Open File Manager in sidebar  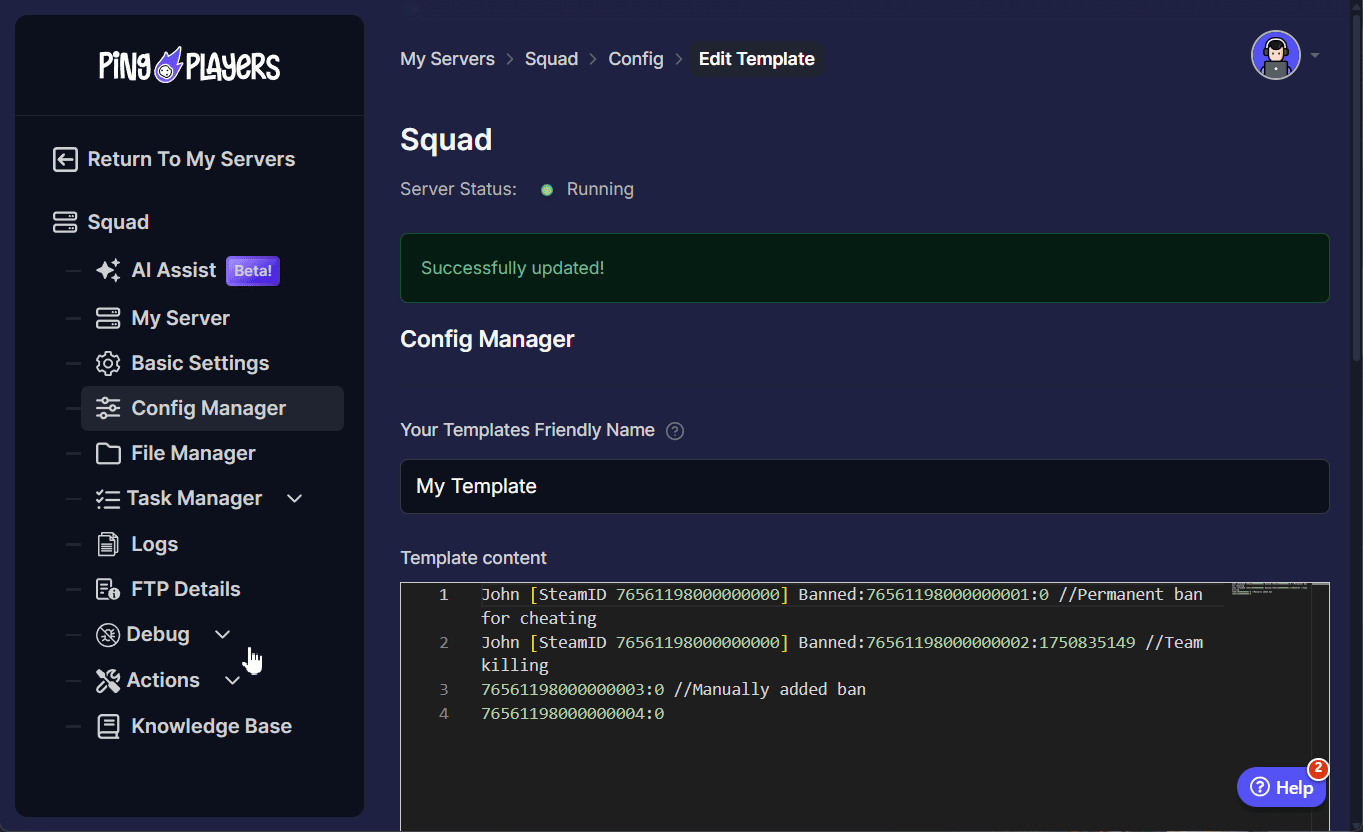tap(193, 453)
